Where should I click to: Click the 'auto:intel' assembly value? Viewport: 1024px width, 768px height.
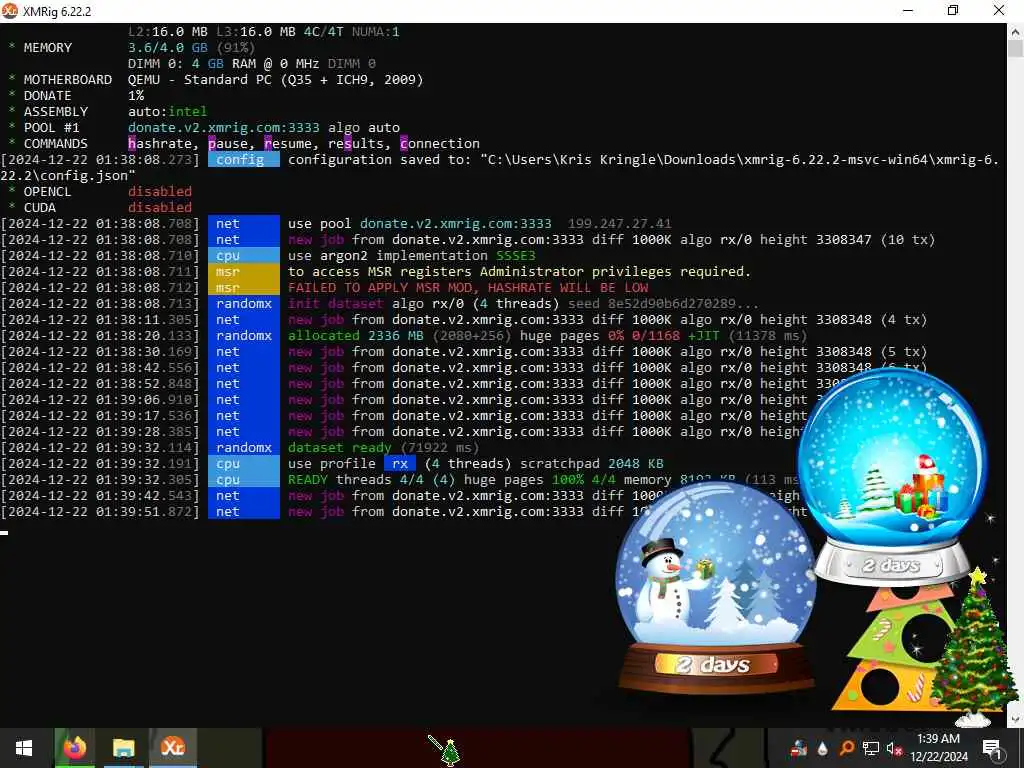coord(167,112)
